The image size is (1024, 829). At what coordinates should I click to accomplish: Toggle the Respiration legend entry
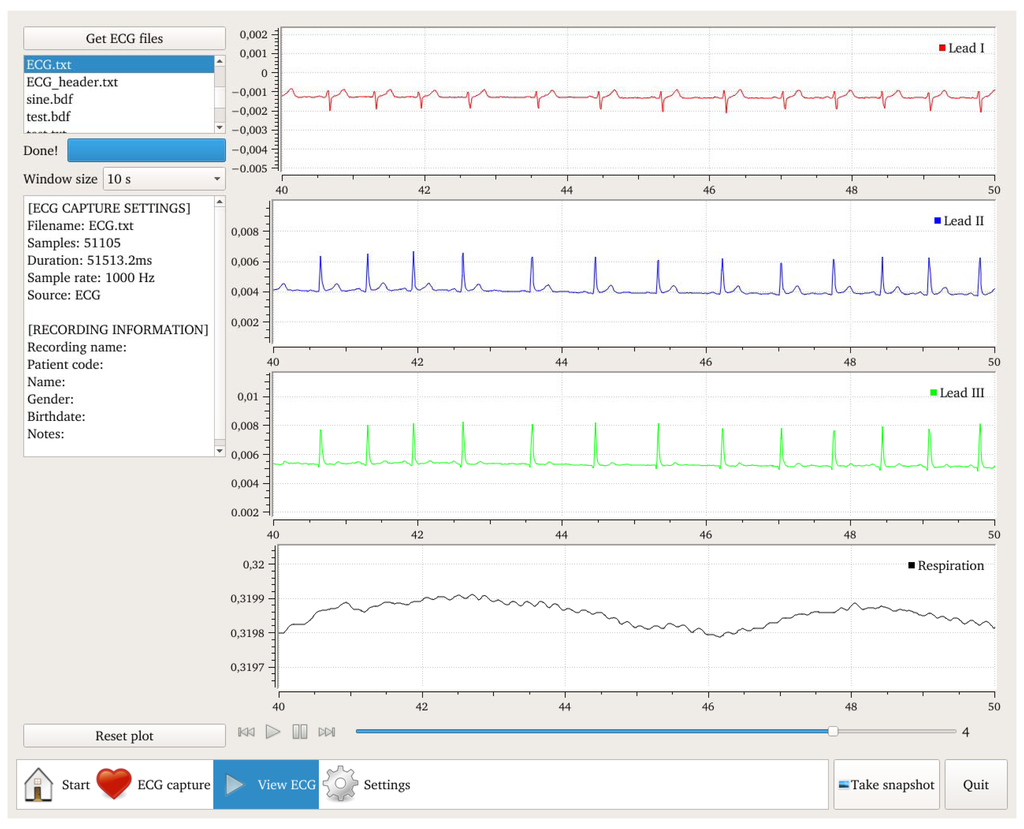point(945,566)
